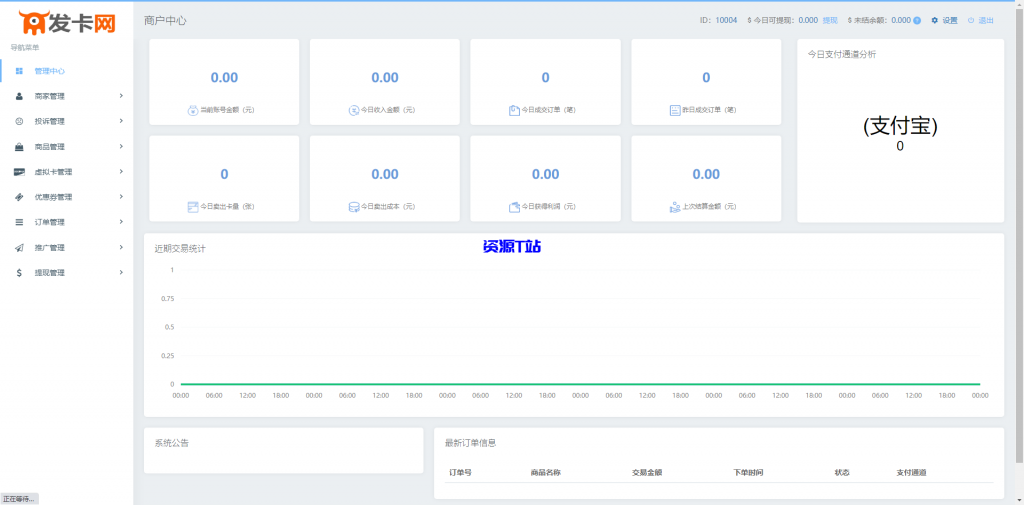Click the 提现 link in the header

pos(830,20)
